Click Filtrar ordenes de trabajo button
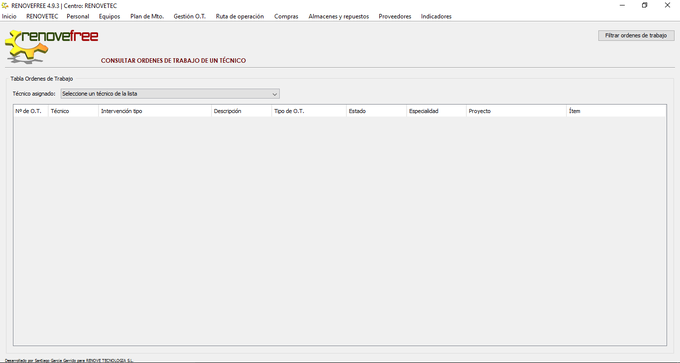680x363 pixels. tap(636, 36)
